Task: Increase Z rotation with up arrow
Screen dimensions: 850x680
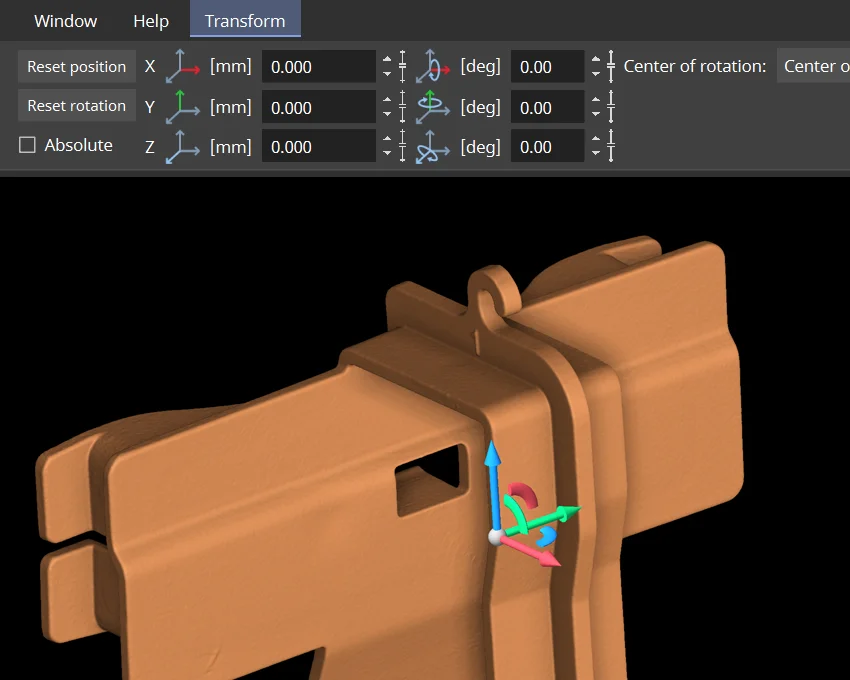Action: pyautogui.click(x=596, y=139)
